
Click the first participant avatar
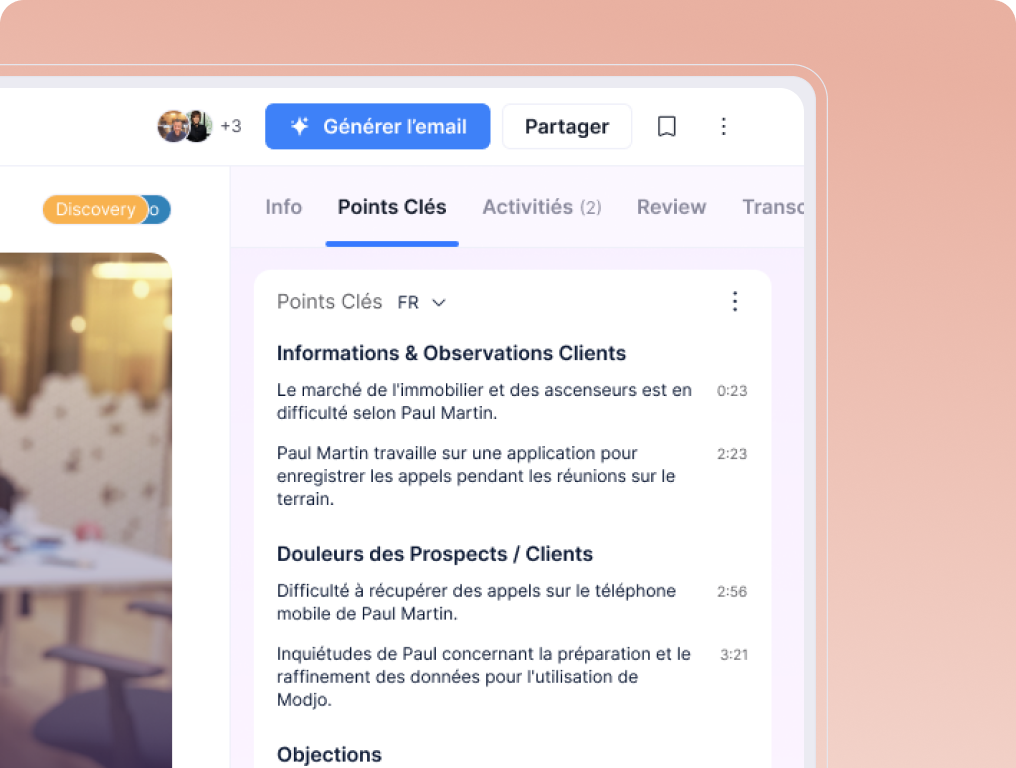click(x=173, y=126)
